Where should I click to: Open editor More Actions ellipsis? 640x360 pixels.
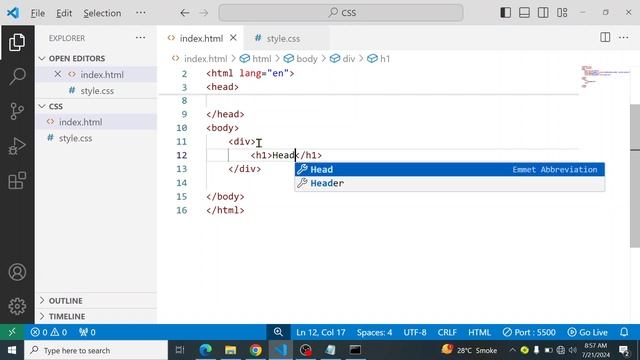tap(624, 38)
